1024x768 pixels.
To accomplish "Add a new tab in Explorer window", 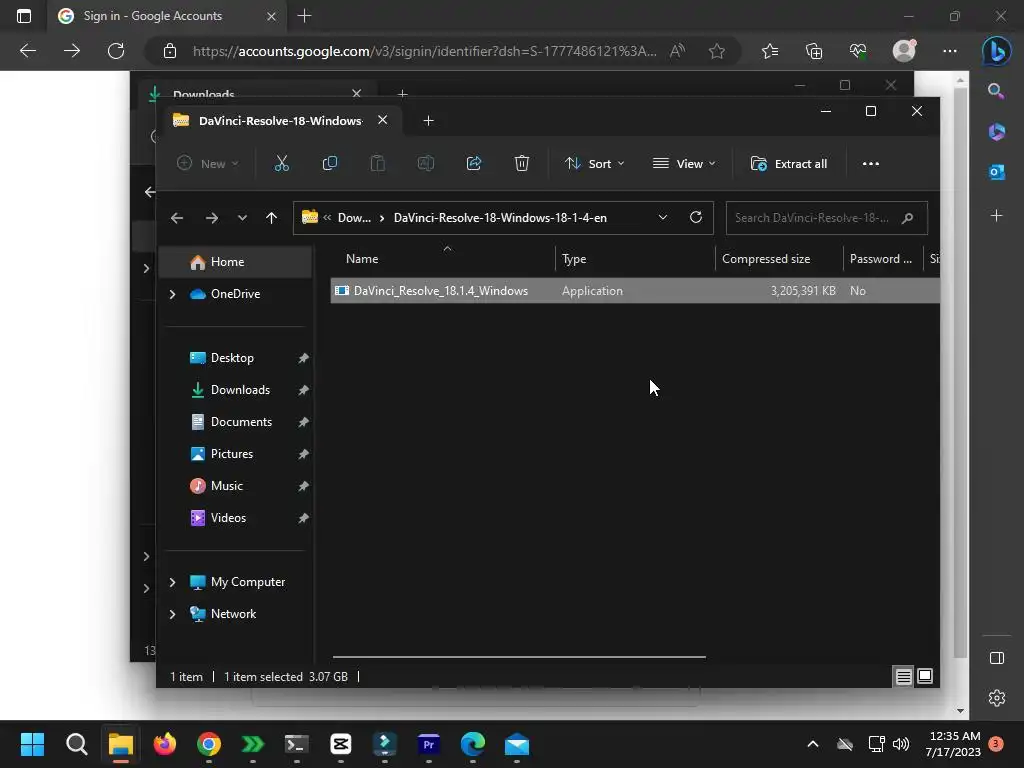I will 428,121.
